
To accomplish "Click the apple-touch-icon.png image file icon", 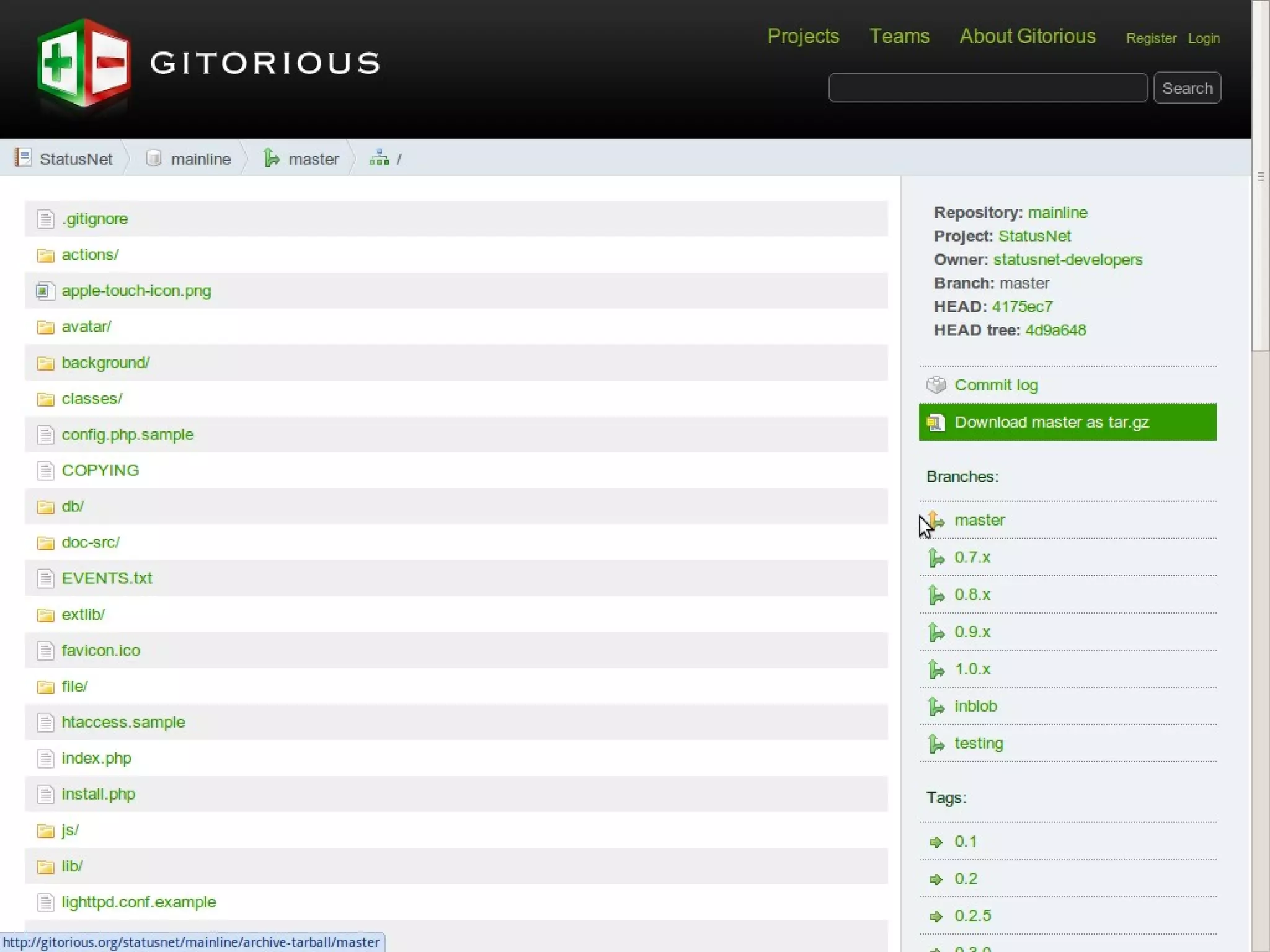I will [45, 291].
